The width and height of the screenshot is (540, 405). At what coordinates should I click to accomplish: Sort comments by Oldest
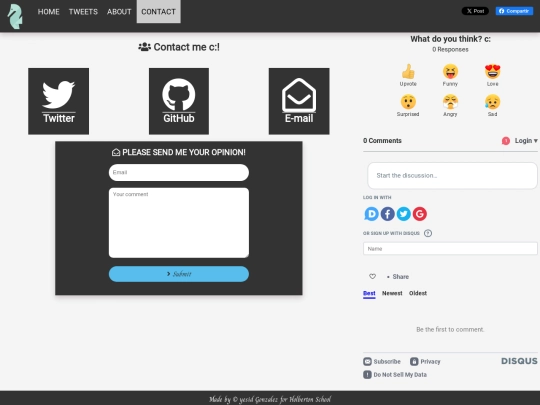point(418,293)
